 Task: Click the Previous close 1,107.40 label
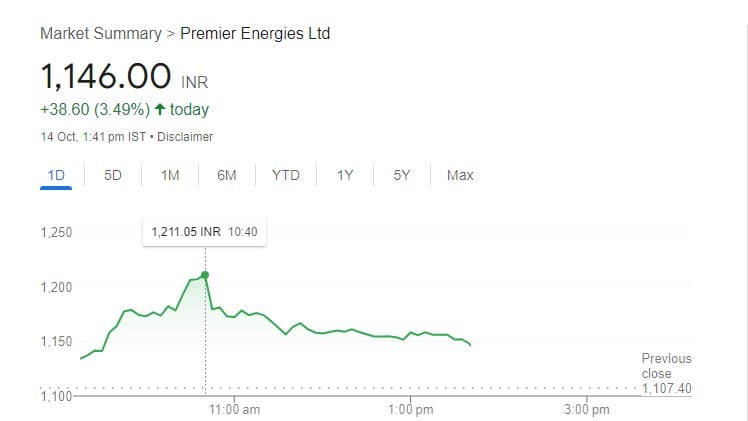(666, 374)
